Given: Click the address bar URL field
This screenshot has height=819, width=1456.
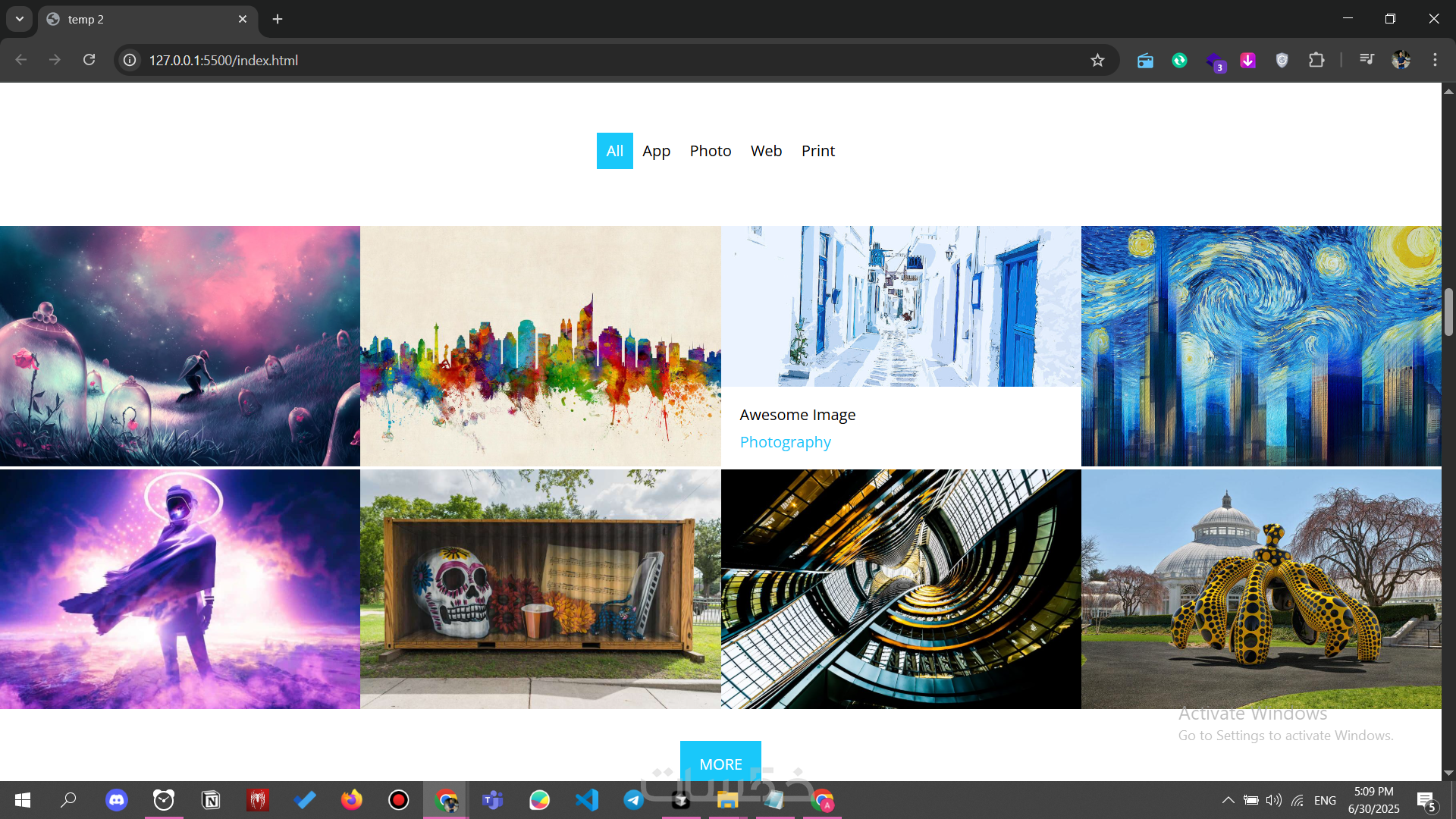Looking at the screenshot, I should tap(607, 60).
